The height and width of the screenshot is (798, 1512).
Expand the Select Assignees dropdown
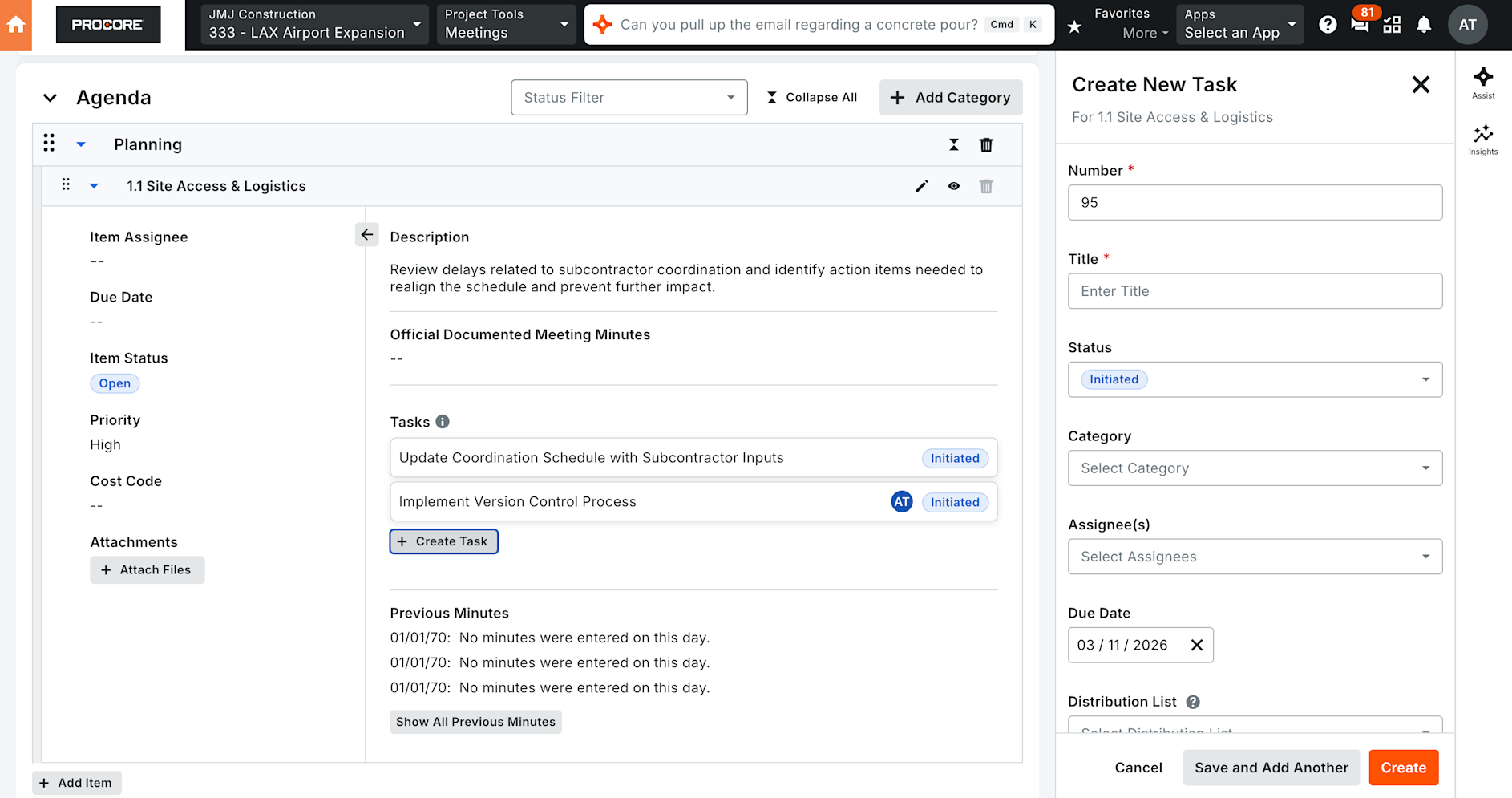[1255, 557]
